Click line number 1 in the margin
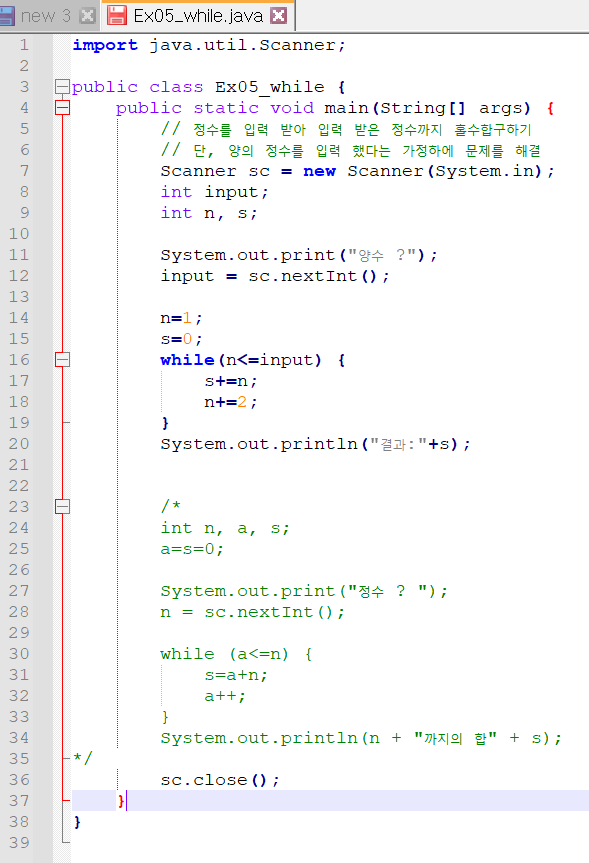Image resolution: width=589 pixels, height=863 pixels. click(24, 45)
